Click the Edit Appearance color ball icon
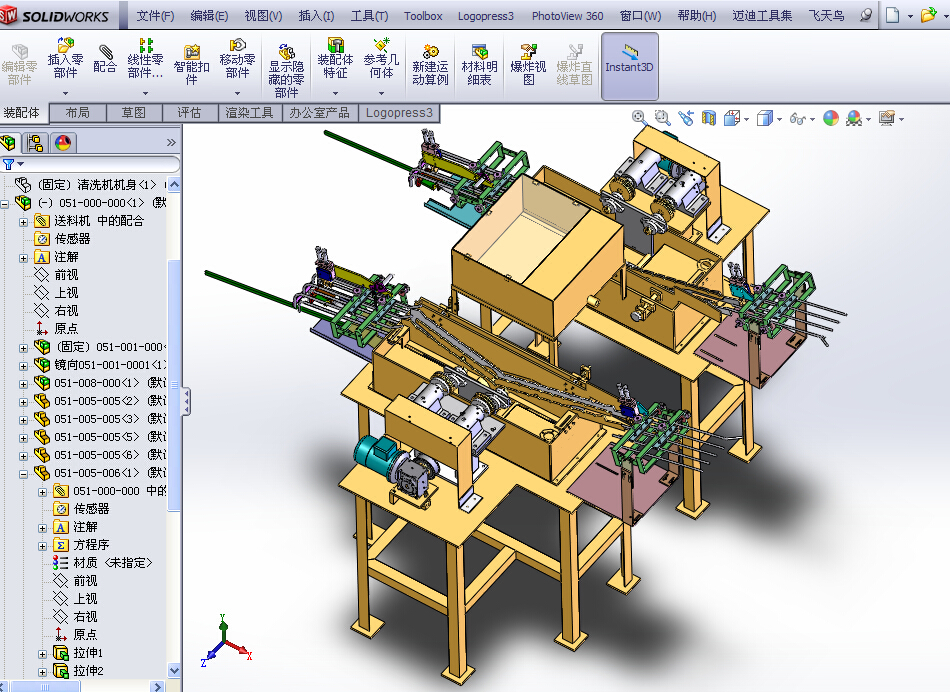The width and height of the screenshot is (950, 692). [x=831, y=118]
